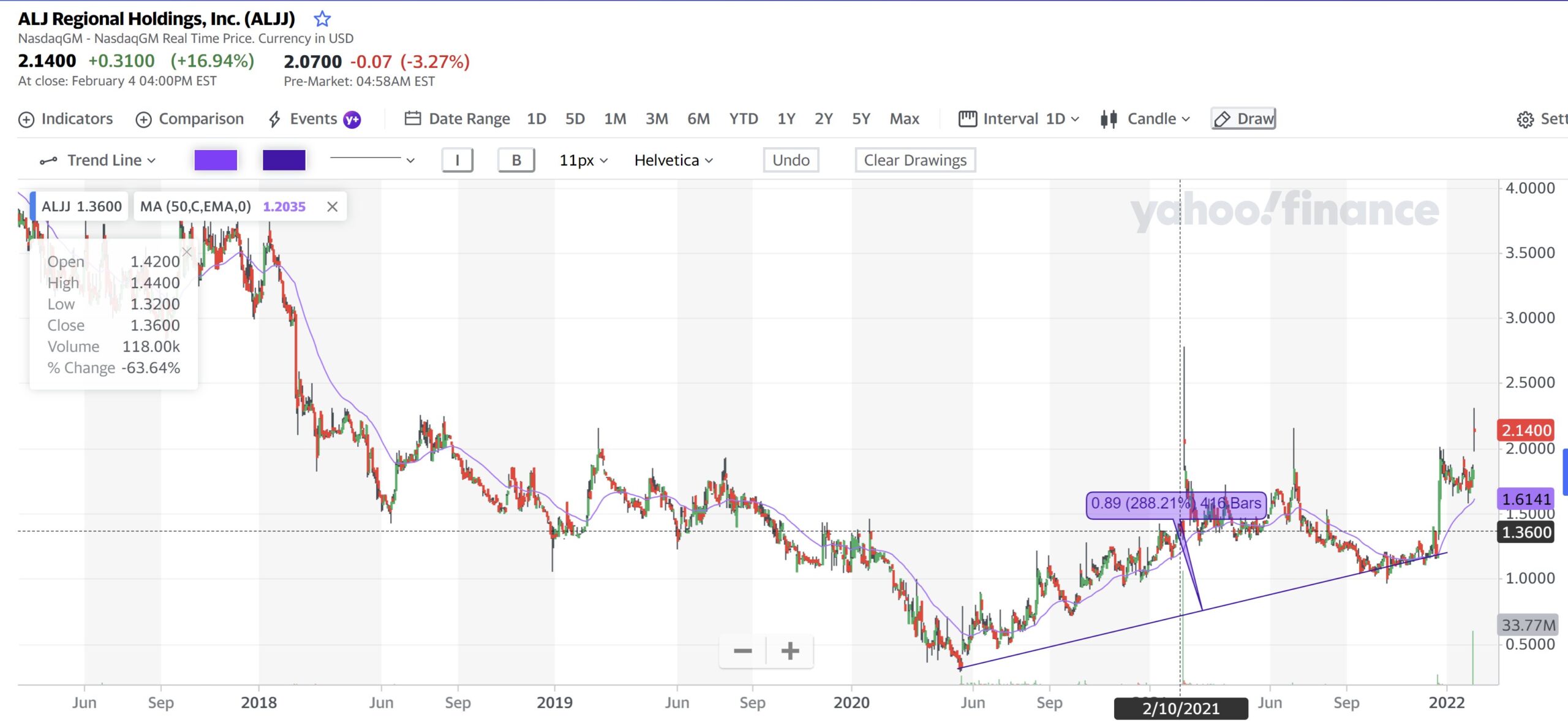
Task: Click the Y+ premium badge
Action: pyautogui.click(x=352, y=120)
